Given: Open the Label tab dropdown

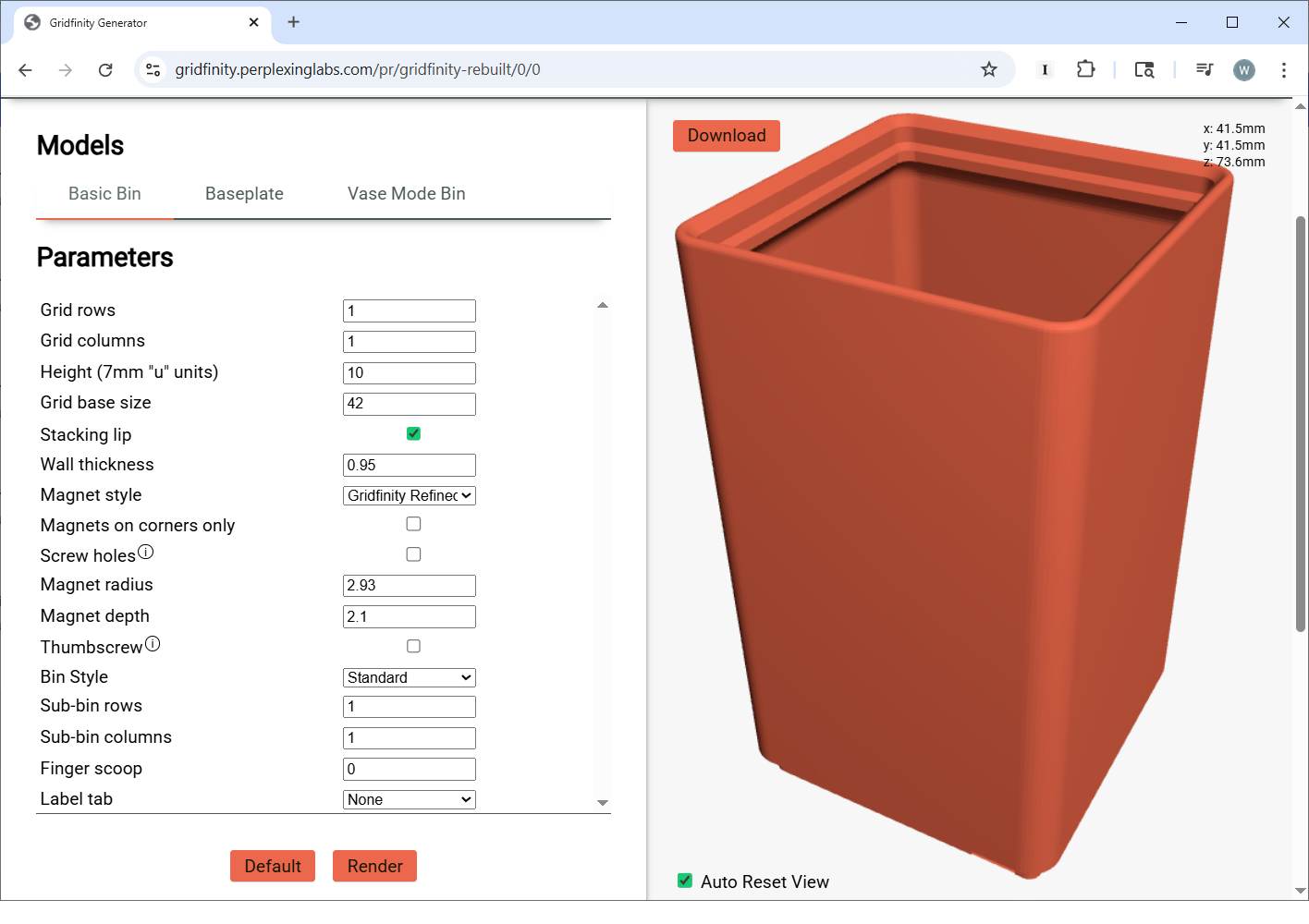Looking at the screenshot, I should click(410, 799).
